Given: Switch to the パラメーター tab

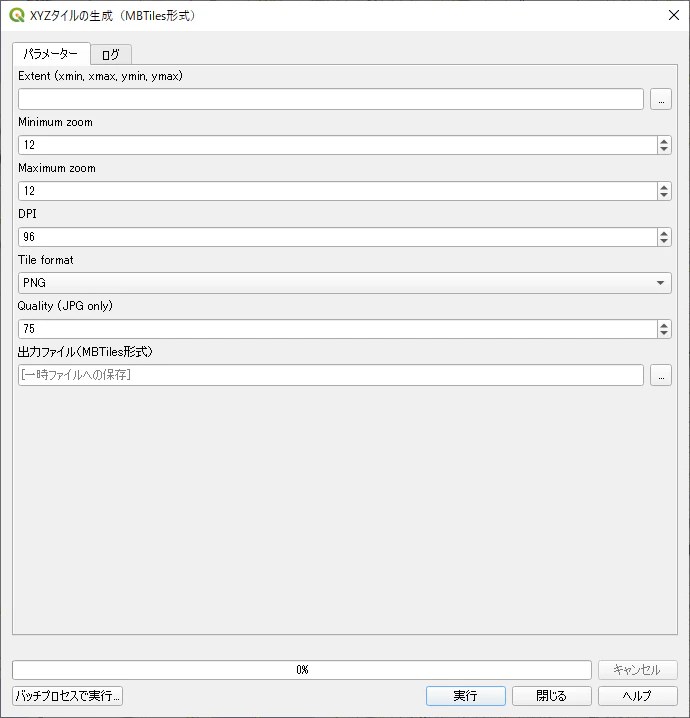Looking at the screenshot, I should [x=51, y=54].
